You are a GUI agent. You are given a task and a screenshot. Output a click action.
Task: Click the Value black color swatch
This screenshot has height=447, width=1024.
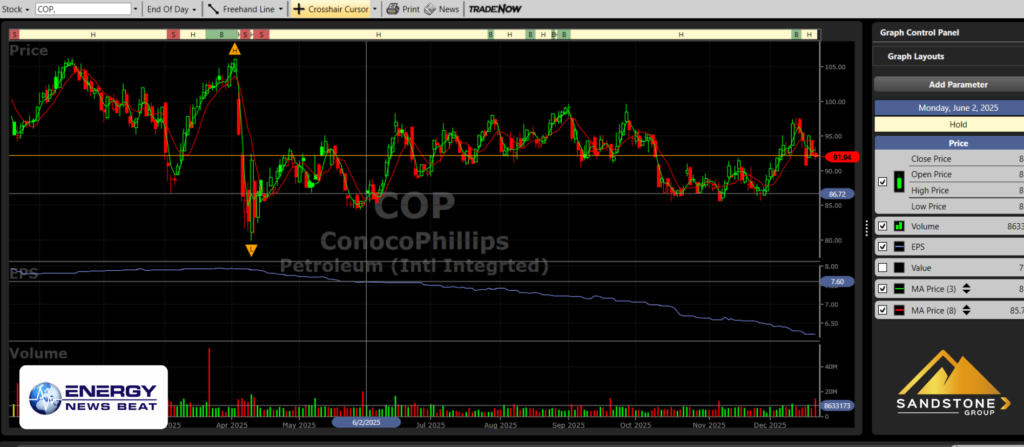point(899,268)
